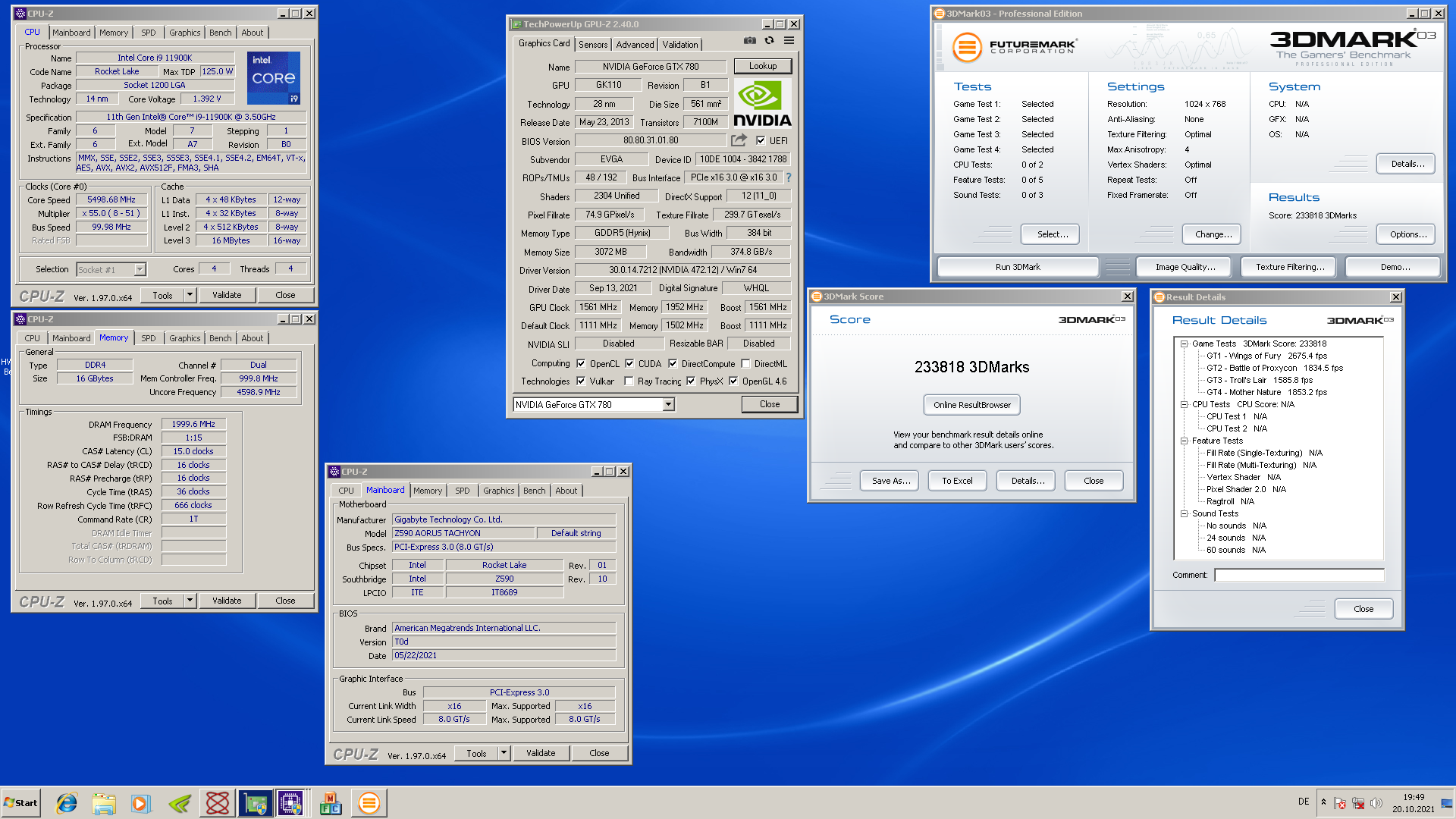Open the Windows Start button
Viewport: 1456px width, 819px height.
(20, 803)
